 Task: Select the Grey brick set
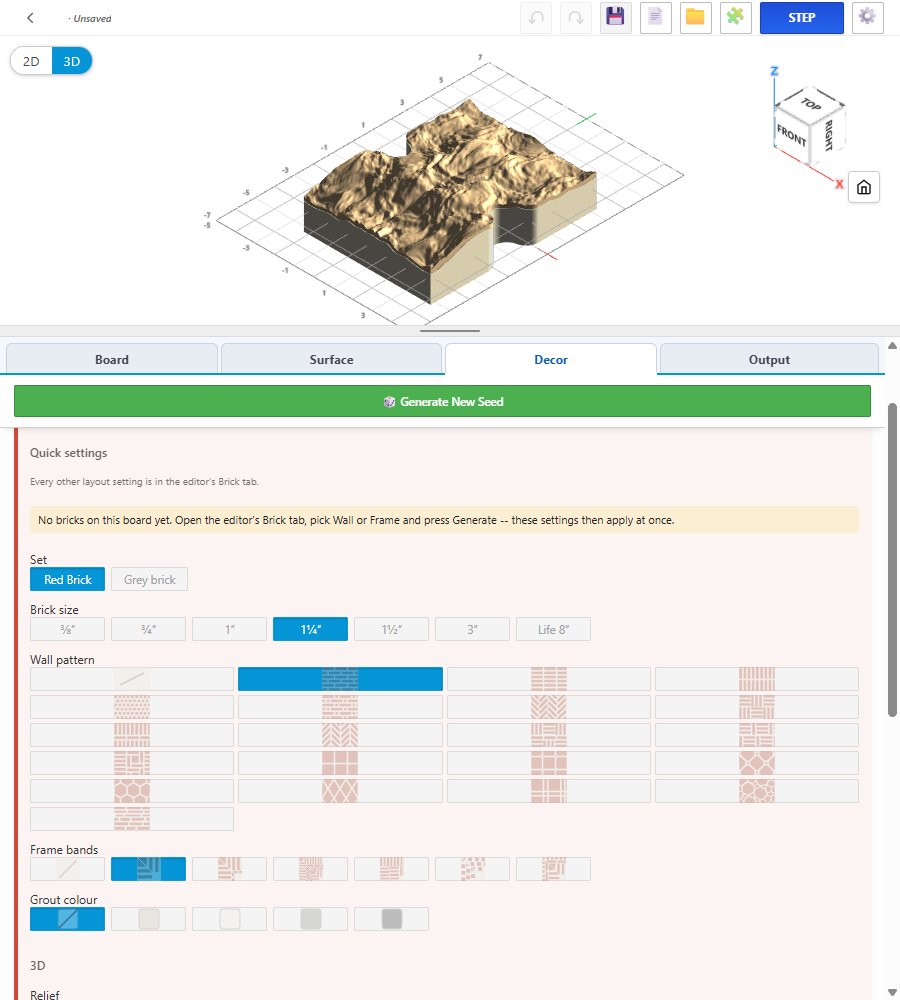(x=149, y=580)
